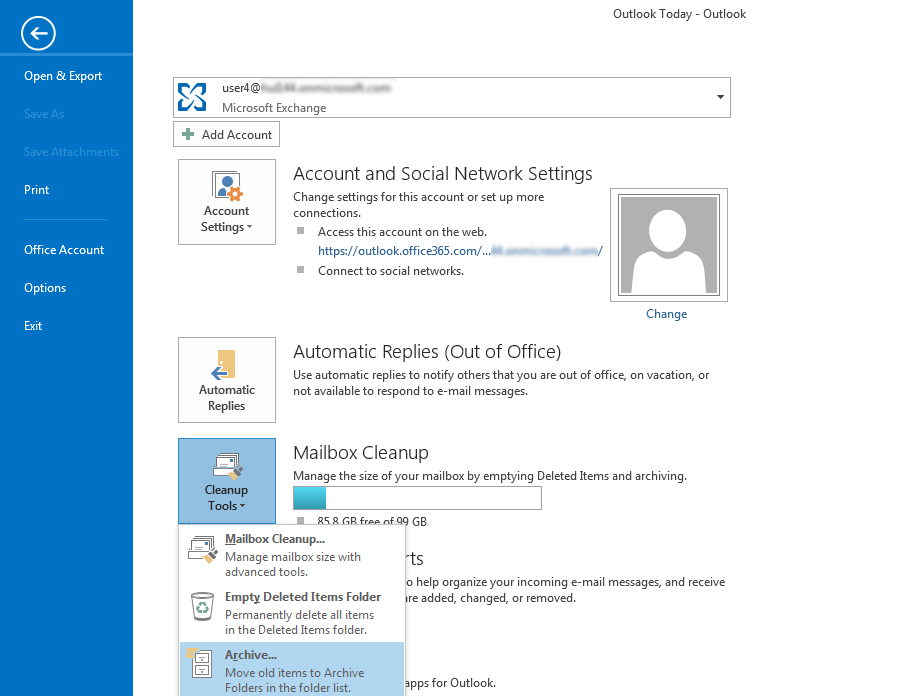
Task: Open the Open & Export page
Action: [63, 76]
